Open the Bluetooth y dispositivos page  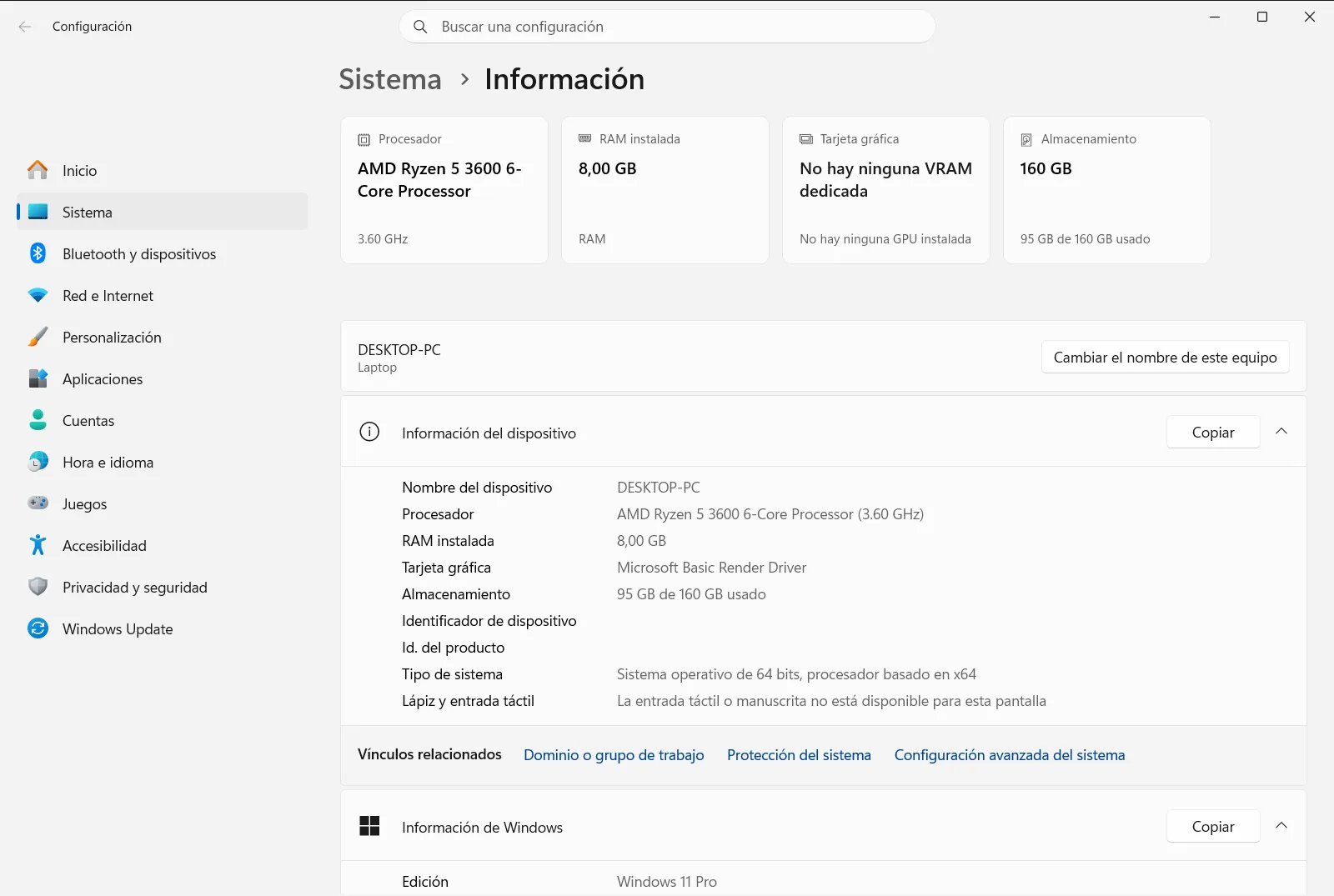click(x=162, y=253)
